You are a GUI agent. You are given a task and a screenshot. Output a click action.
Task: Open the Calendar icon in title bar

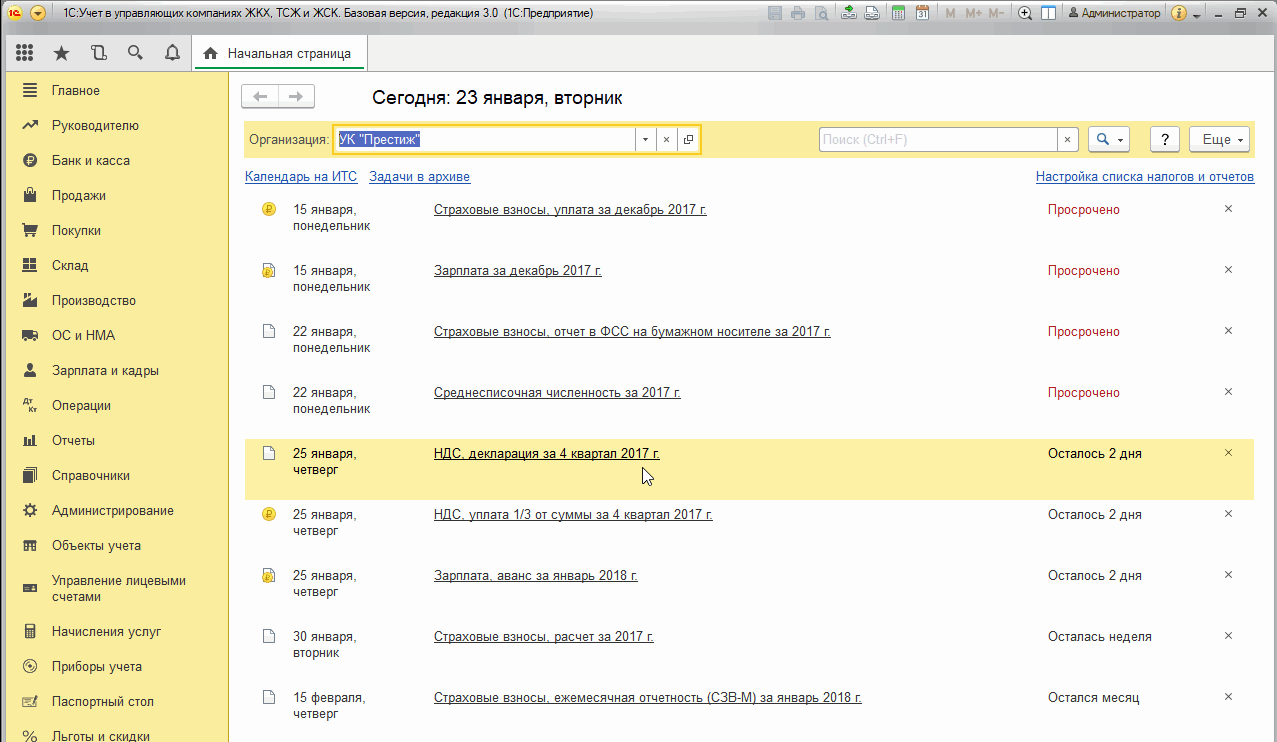(x=922, y=13)
